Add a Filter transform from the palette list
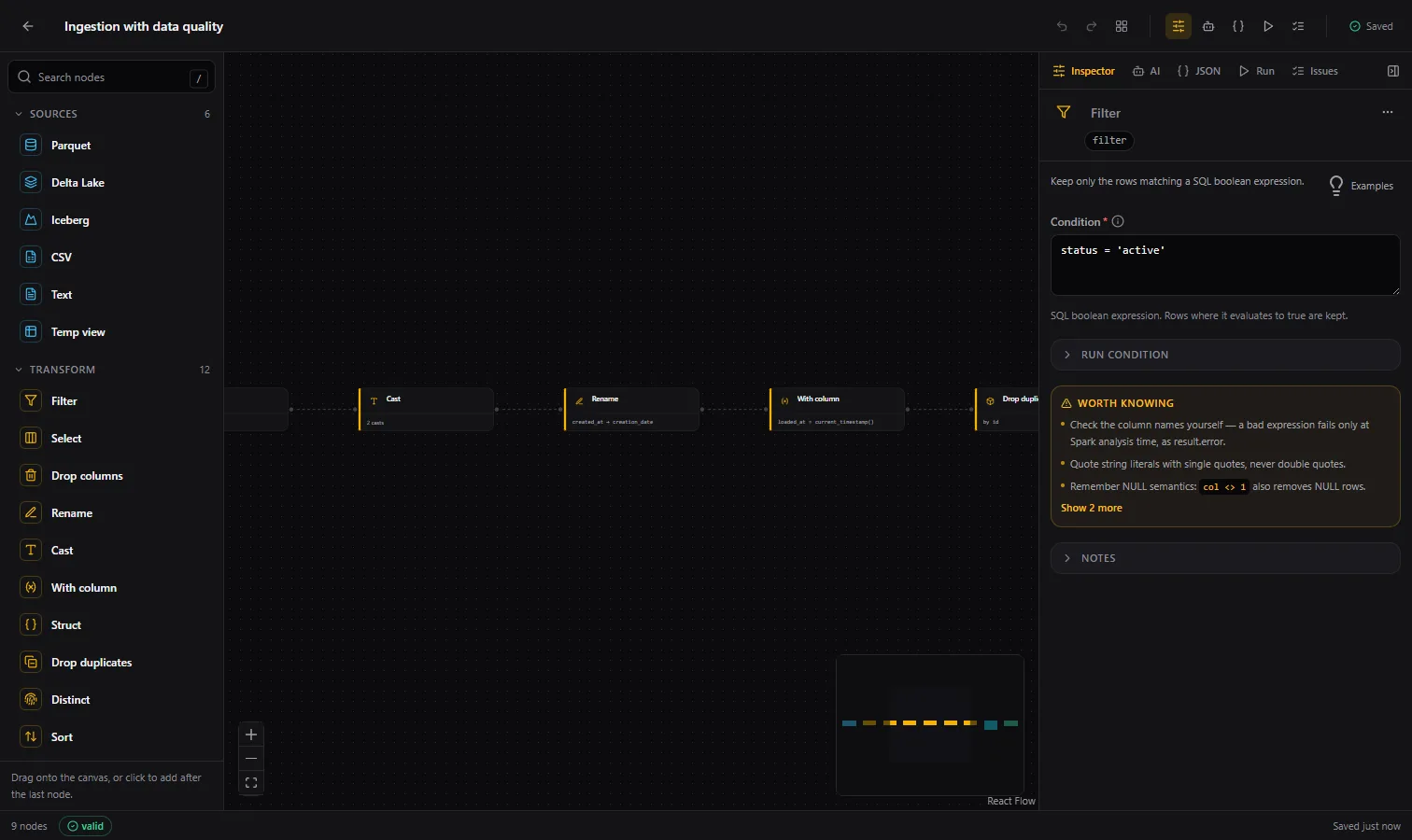 pos(112,401)
